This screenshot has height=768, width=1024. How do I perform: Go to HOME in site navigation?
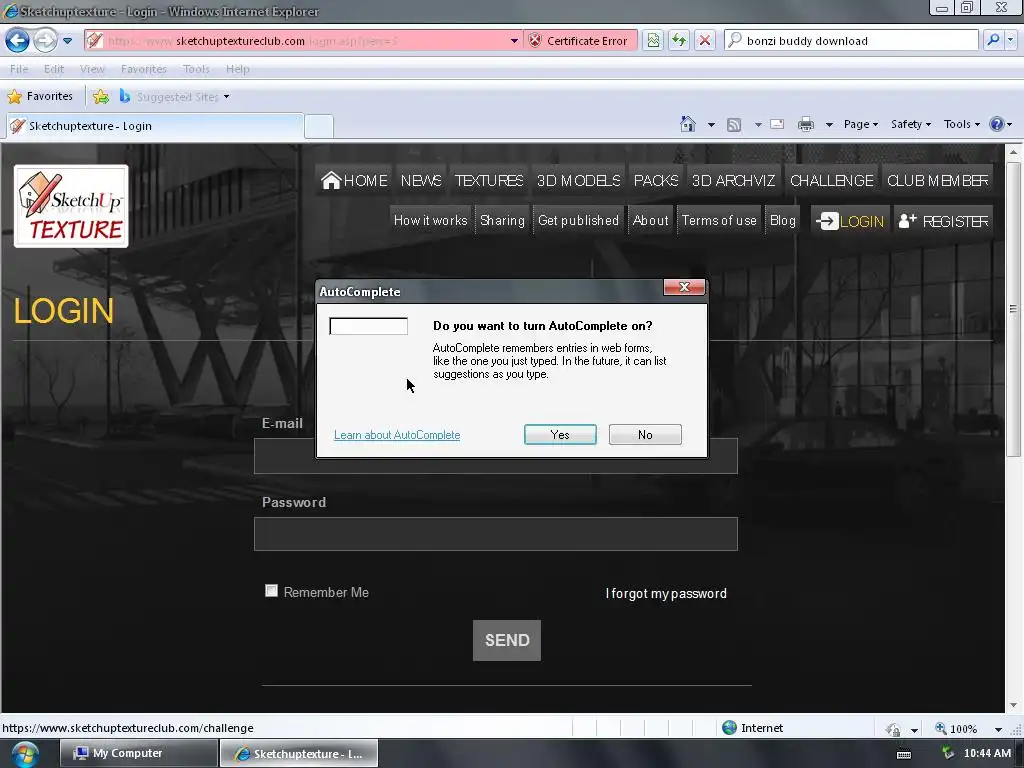click(x=355, y=180)
